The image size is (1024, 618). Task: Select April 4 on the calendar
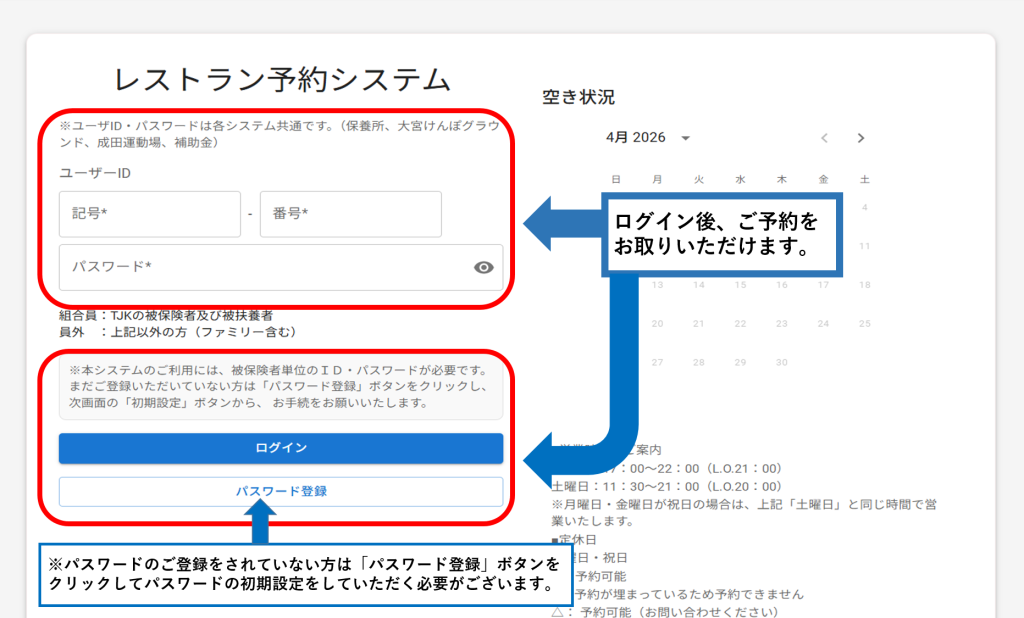point(865,207)
